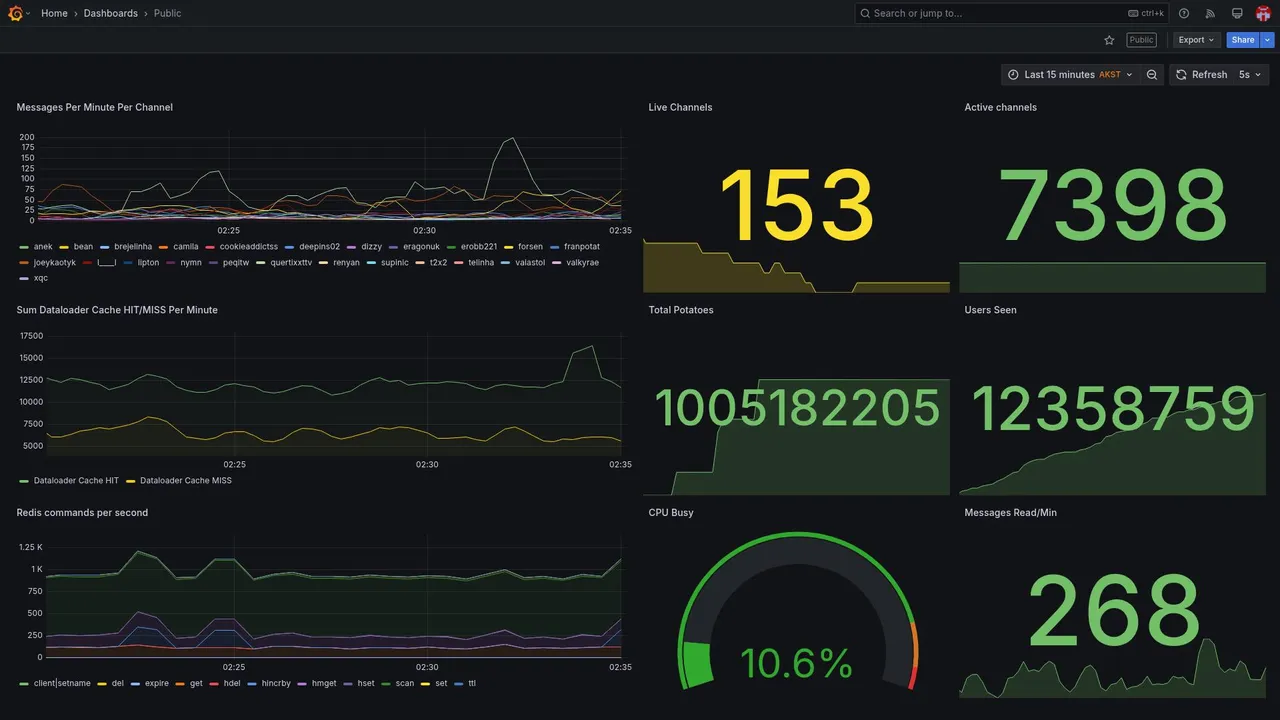Expand the 5s refresh interval dropdown
The height and width of the screenshot is (720, 1280).
pos(1250,75)
